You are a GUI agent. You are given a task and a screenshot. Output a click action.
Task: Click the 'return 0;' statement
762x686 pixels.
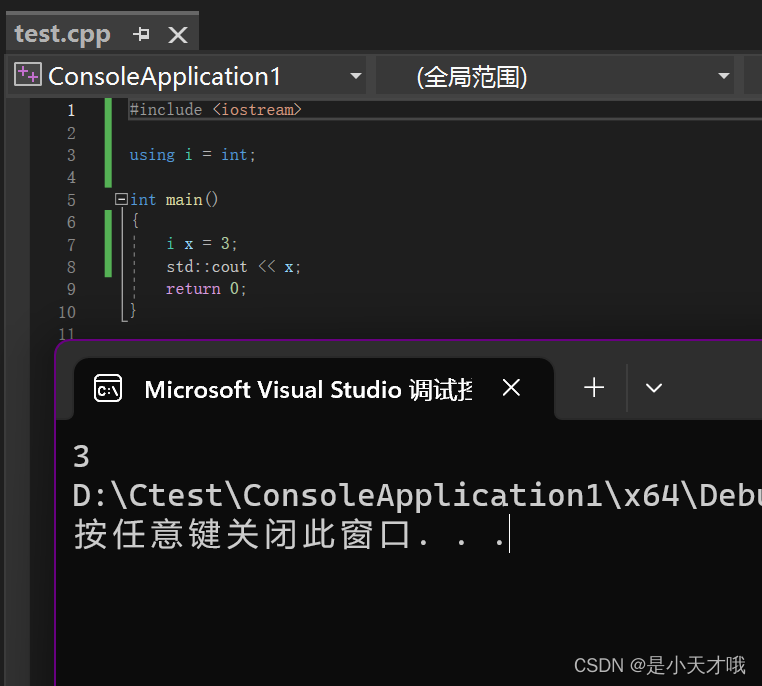(206, 289)
